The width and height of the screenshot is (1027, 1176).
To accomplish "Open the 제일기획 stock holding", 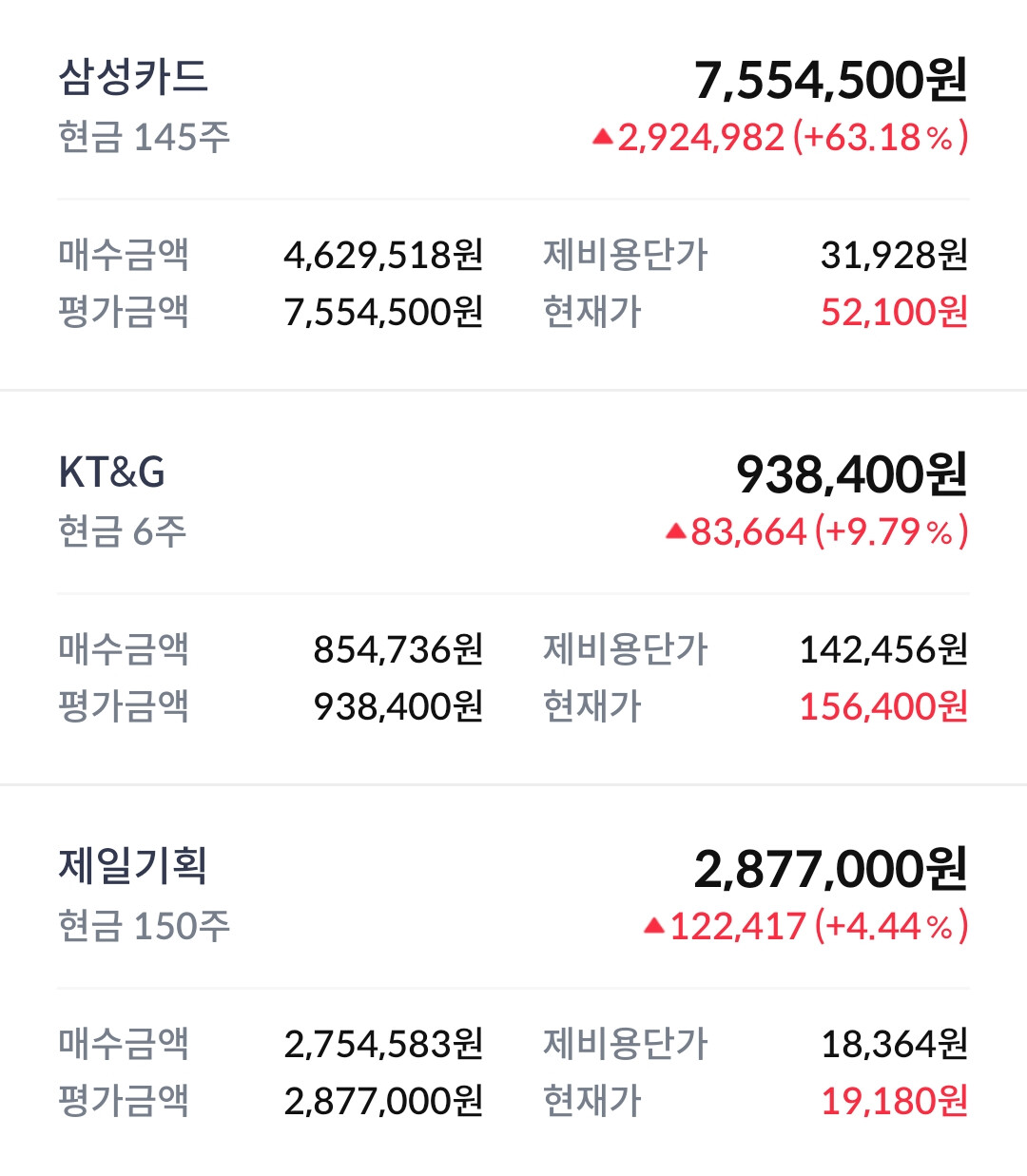I will 133,866.
